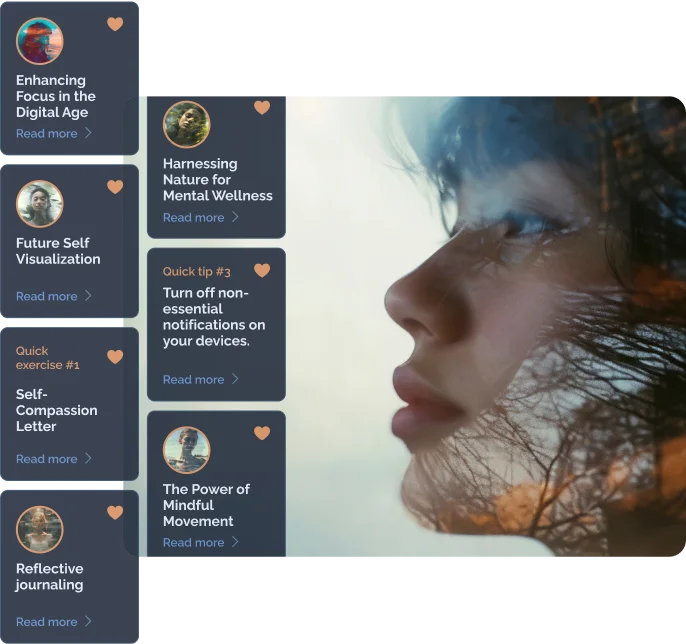Click Read more on Reflective journaling
The height and width of the screenshot is (644, 686).
(46, 622)
